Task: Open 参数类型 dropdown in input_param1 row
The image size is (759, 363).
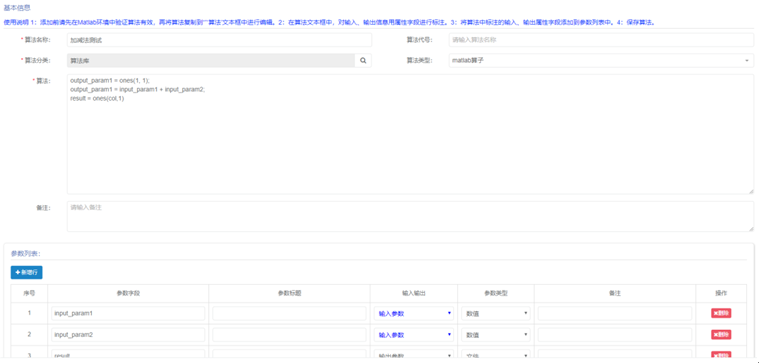Action: click(496, 313)
